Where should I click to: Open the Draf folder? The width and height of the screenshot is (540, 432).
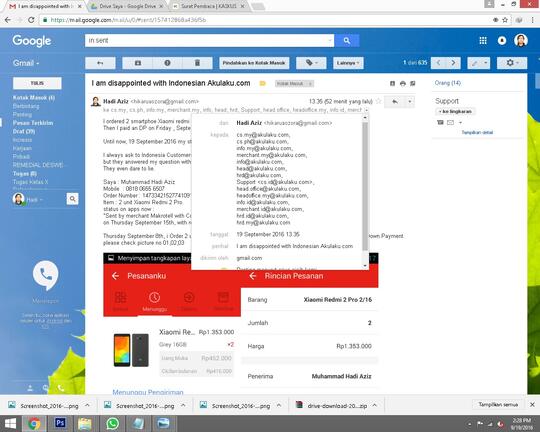point(24,131)
